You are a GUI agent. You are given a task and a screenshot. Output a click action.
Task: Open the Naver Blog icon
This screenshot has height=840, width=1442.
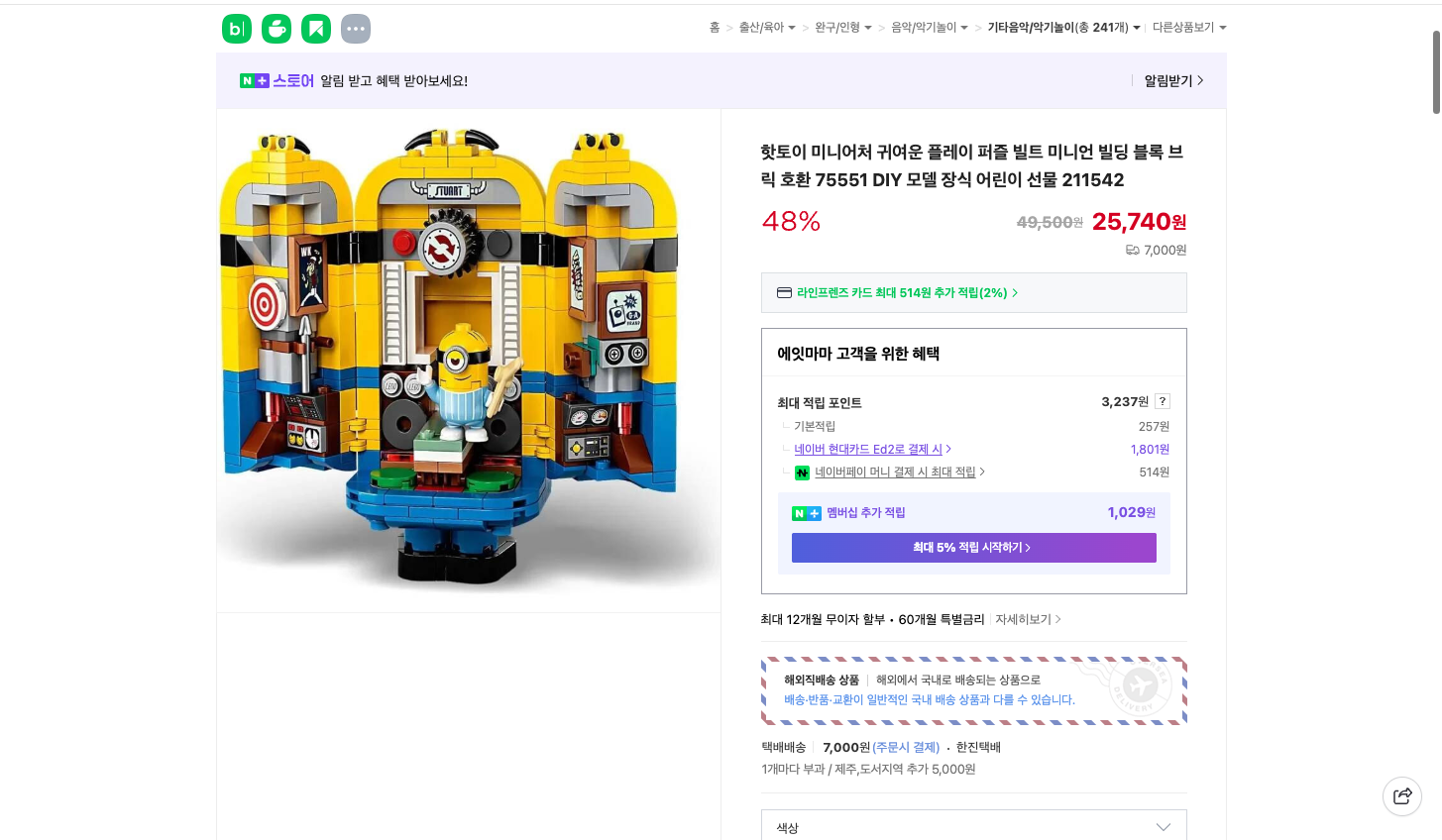pyautogui.click(x=237, y=28)
